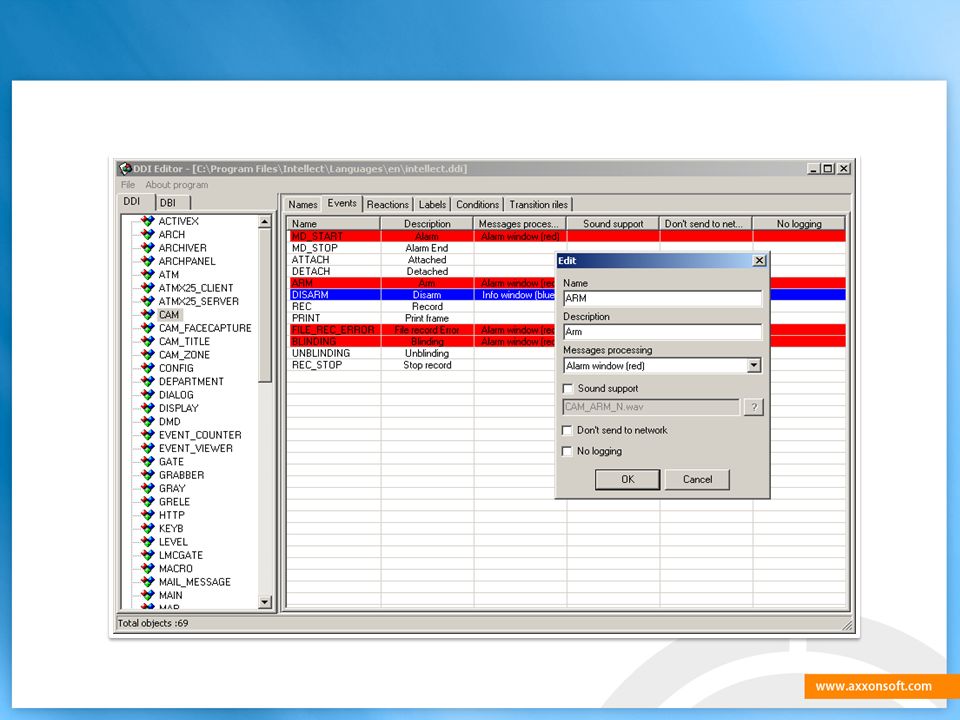This screenshot has height=720, width=960.
Task: Open the Transition rules tab
Action: [x=539, y=204]
